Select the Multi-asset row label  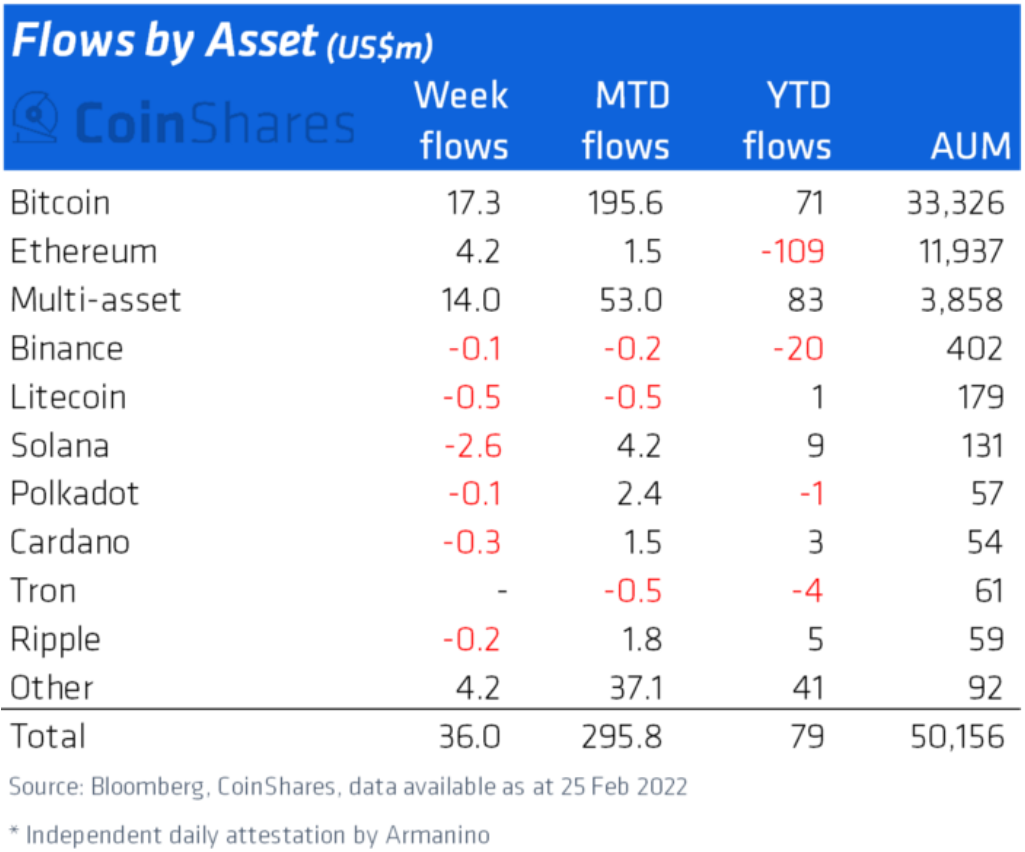(x=96, y=299)
